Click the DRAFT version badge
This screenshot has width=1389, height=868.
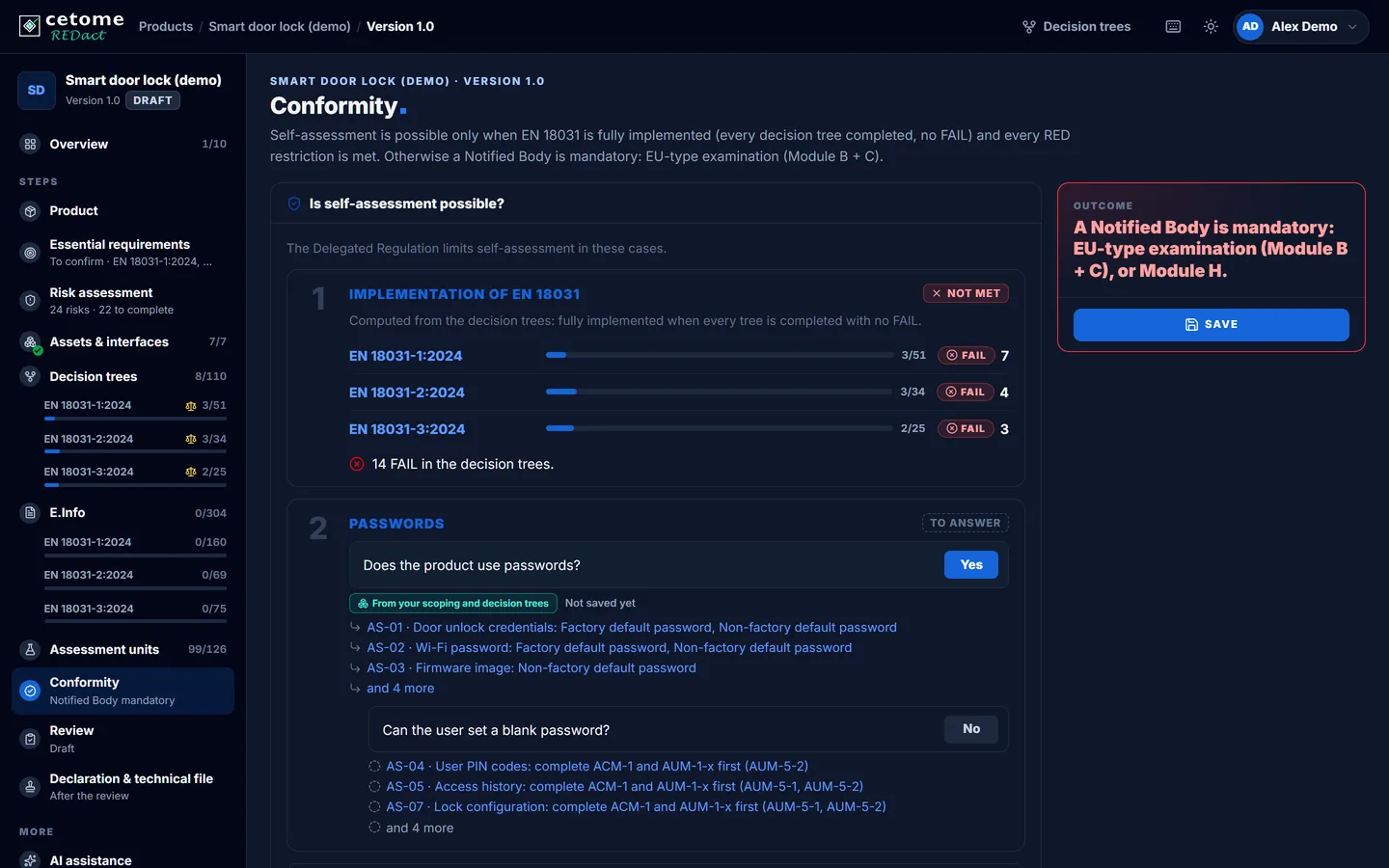(152, 100)
